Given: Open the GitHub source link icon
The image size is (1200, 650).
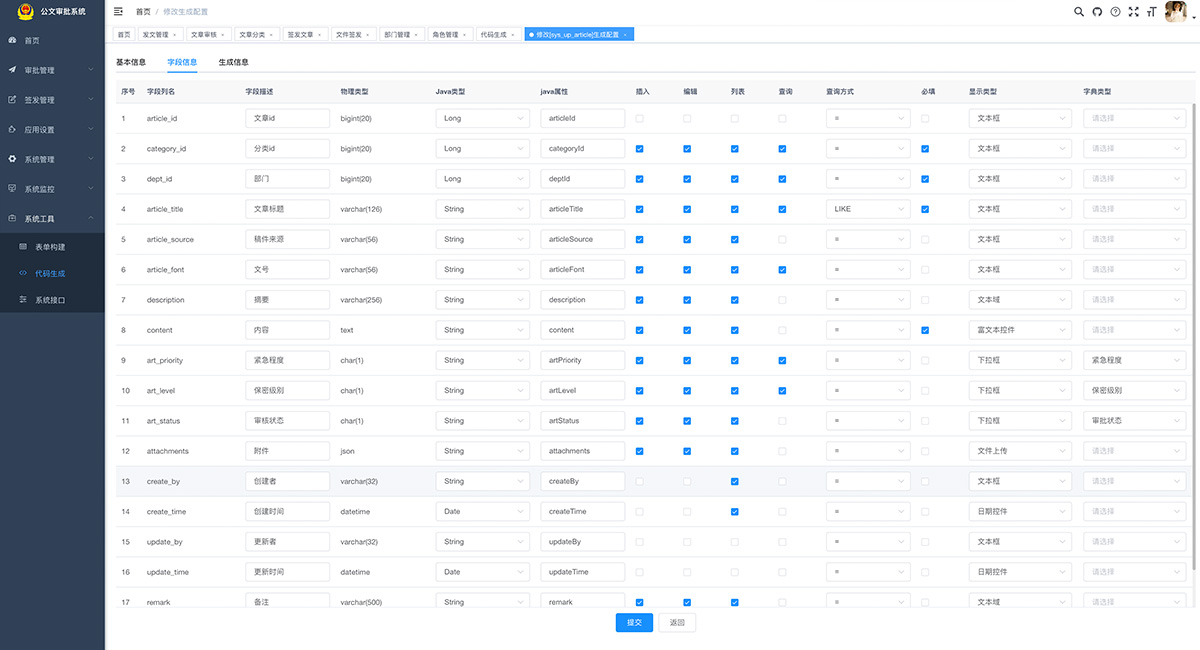Looking at the screenshot, I should [1097, 12].
